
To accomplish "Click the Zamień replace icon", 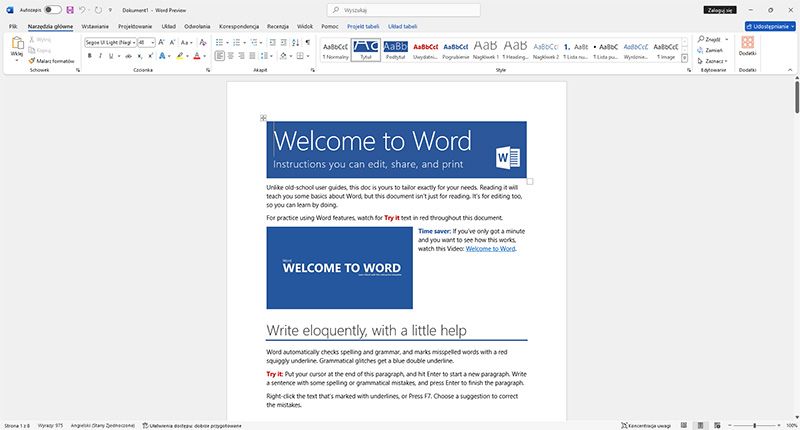I will tap(710, 49).
